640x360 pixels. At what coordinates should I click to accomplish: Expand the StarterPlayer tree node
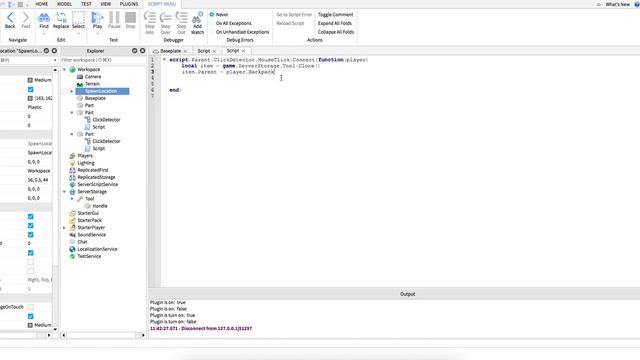point(64,228)
